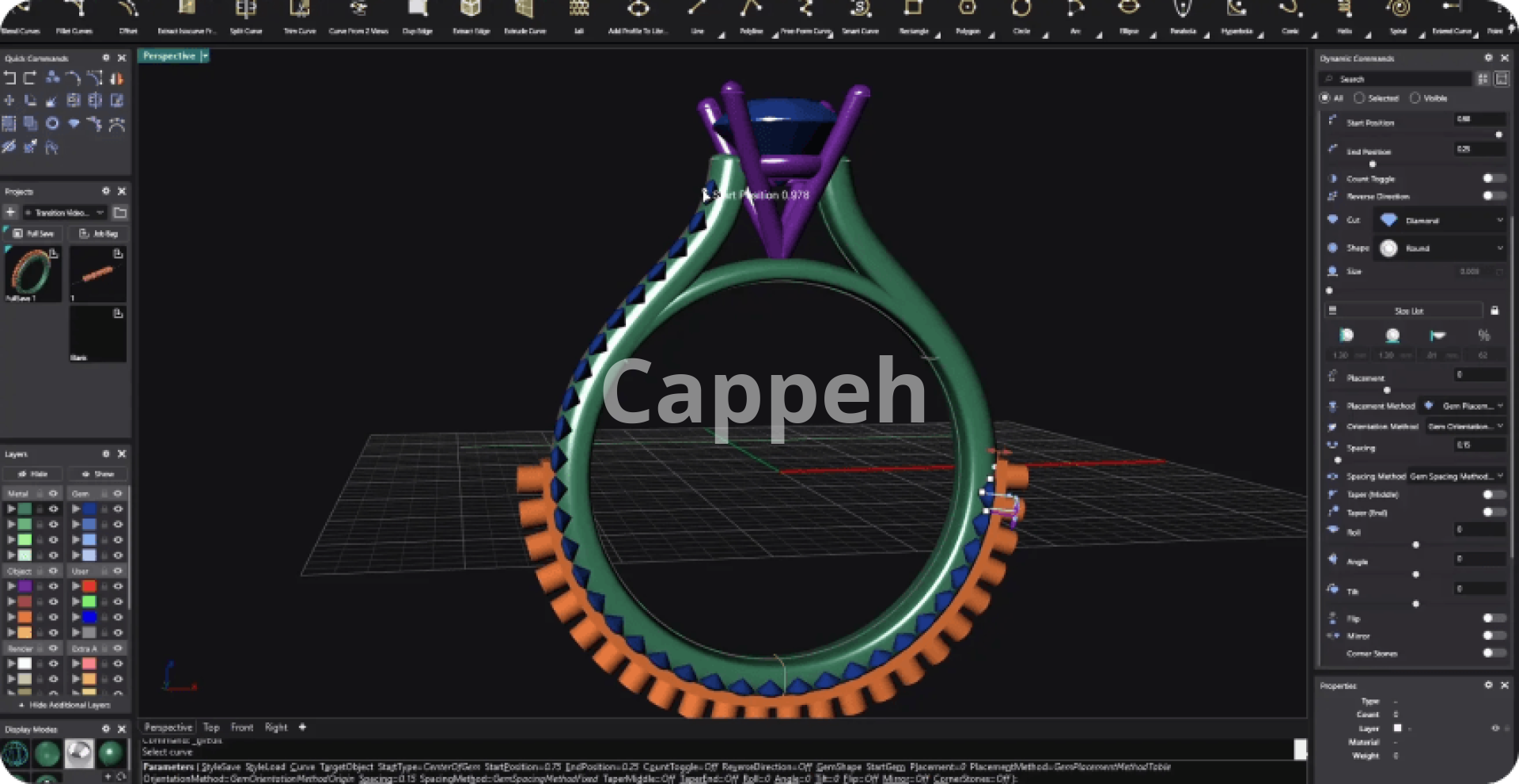
Task: Switch to the Front viewport tab
Action: click(242, 727)
